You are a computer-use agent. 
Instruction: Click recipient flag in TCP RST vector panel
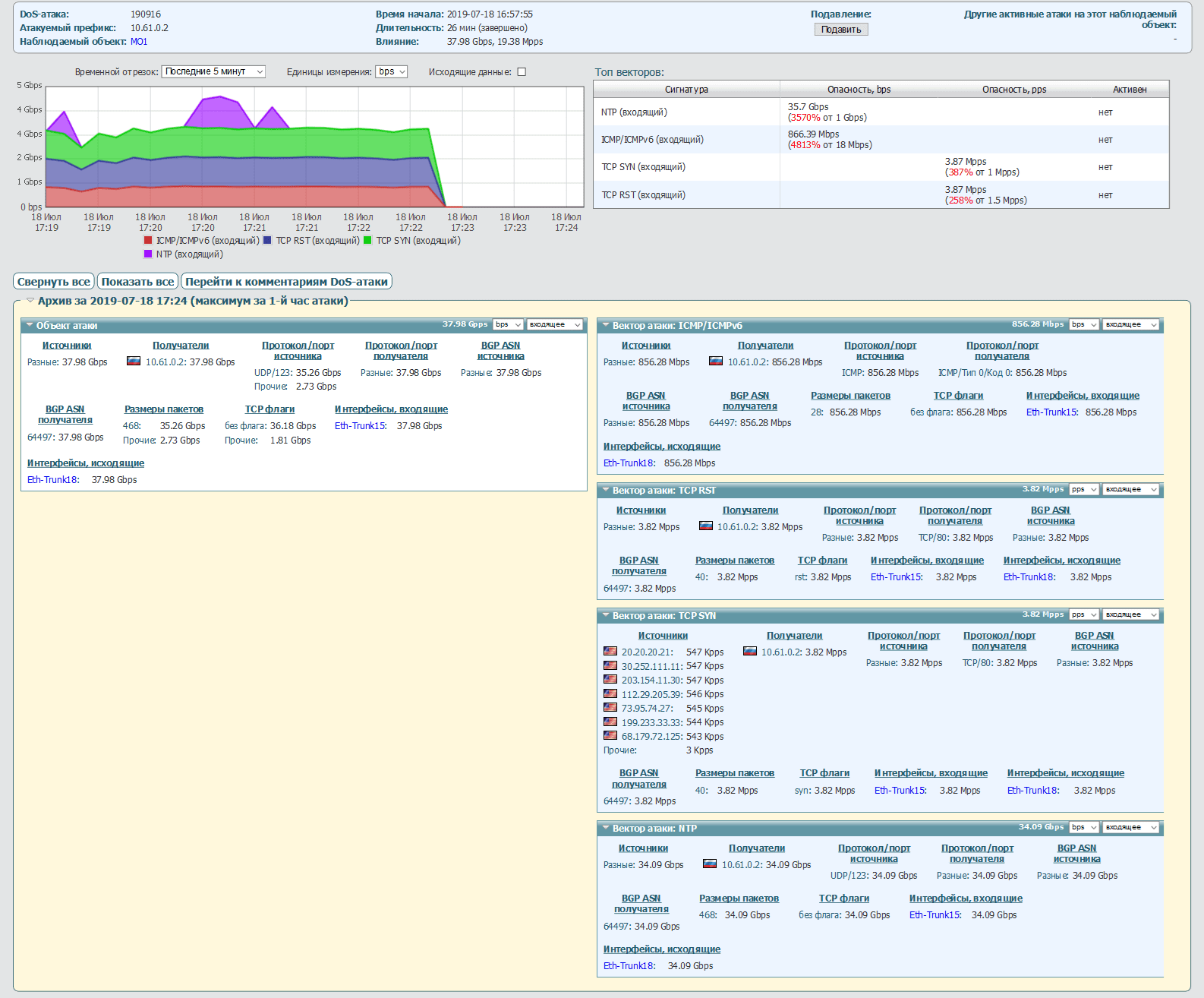click(x=705, y=526)
